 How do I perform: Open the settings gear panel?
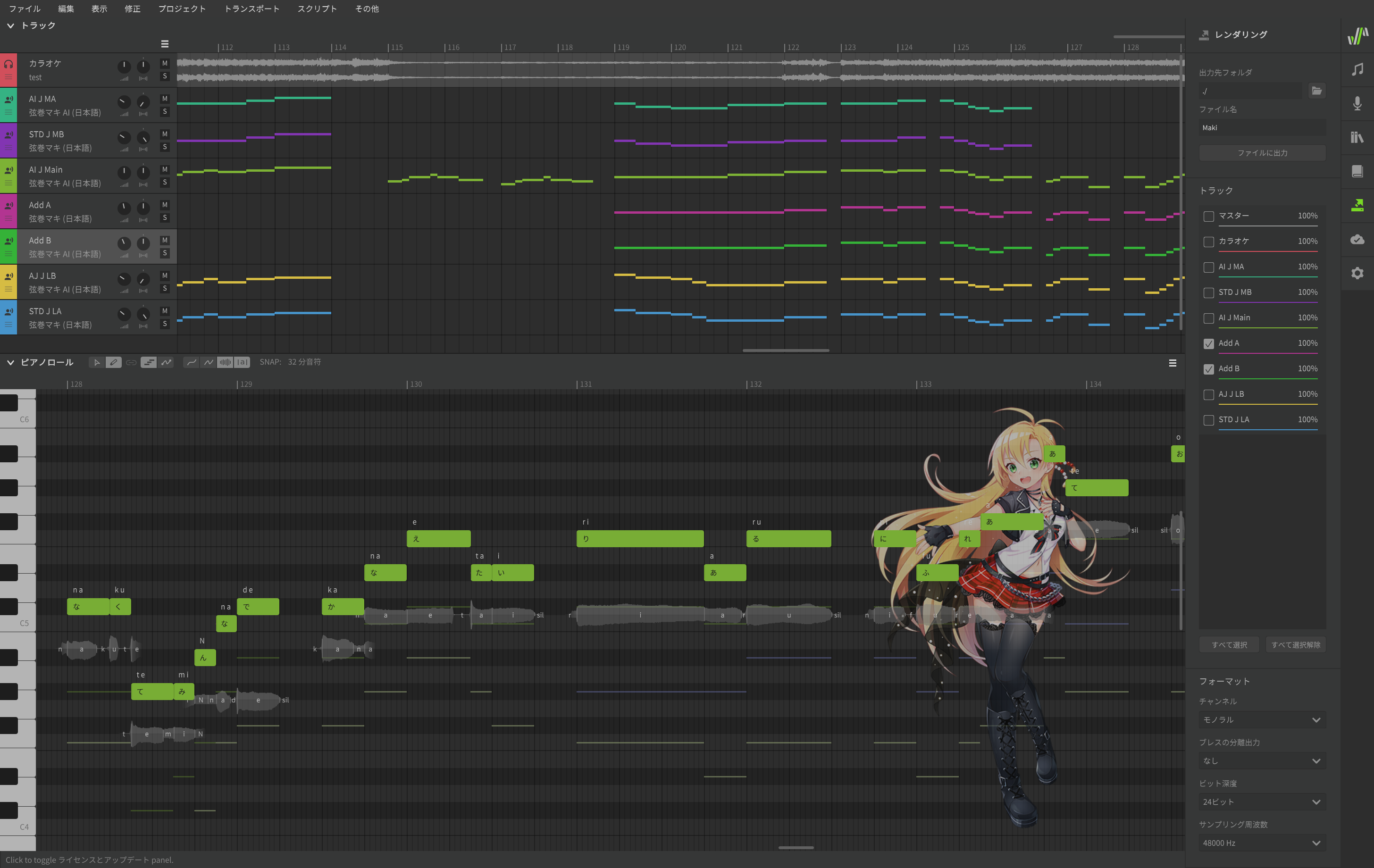(1357, 273)
